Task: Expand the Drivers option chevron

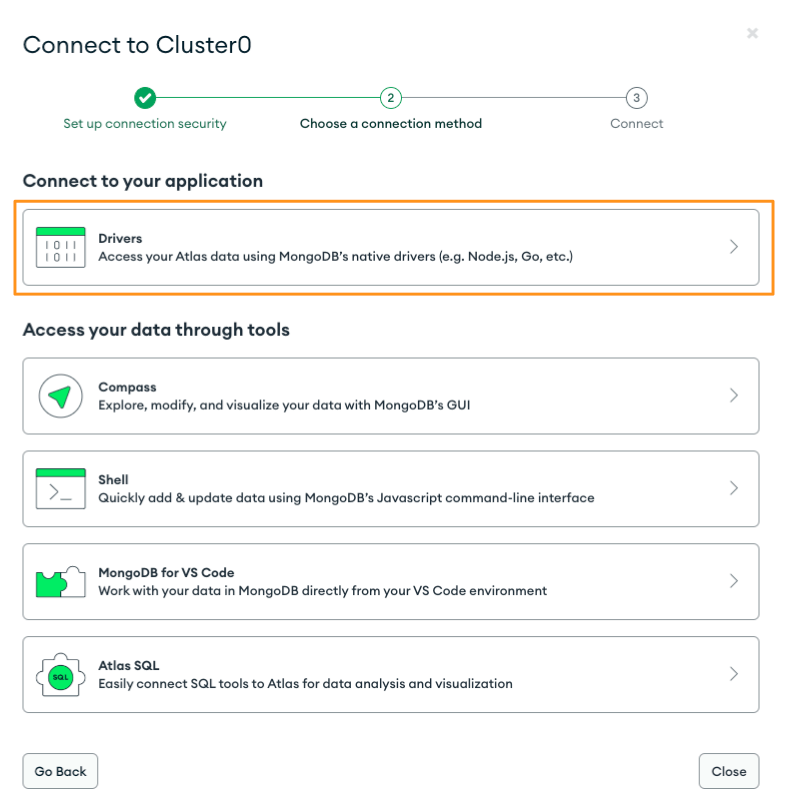Action: 734,247
